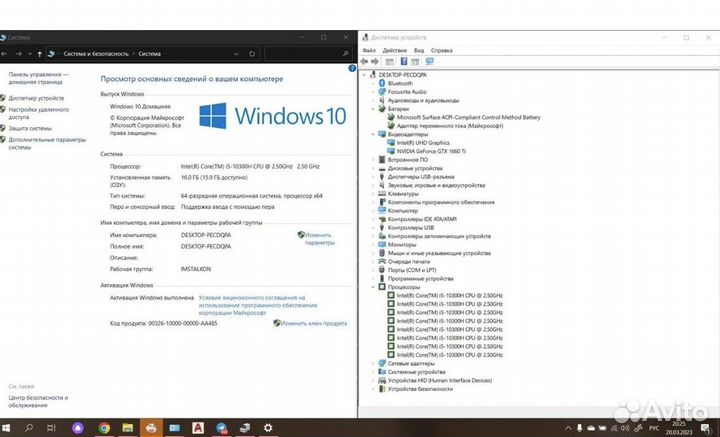The image size is (720, 437).
Task: Click the Focusrite Audio device icon
Action: point(383,92)
